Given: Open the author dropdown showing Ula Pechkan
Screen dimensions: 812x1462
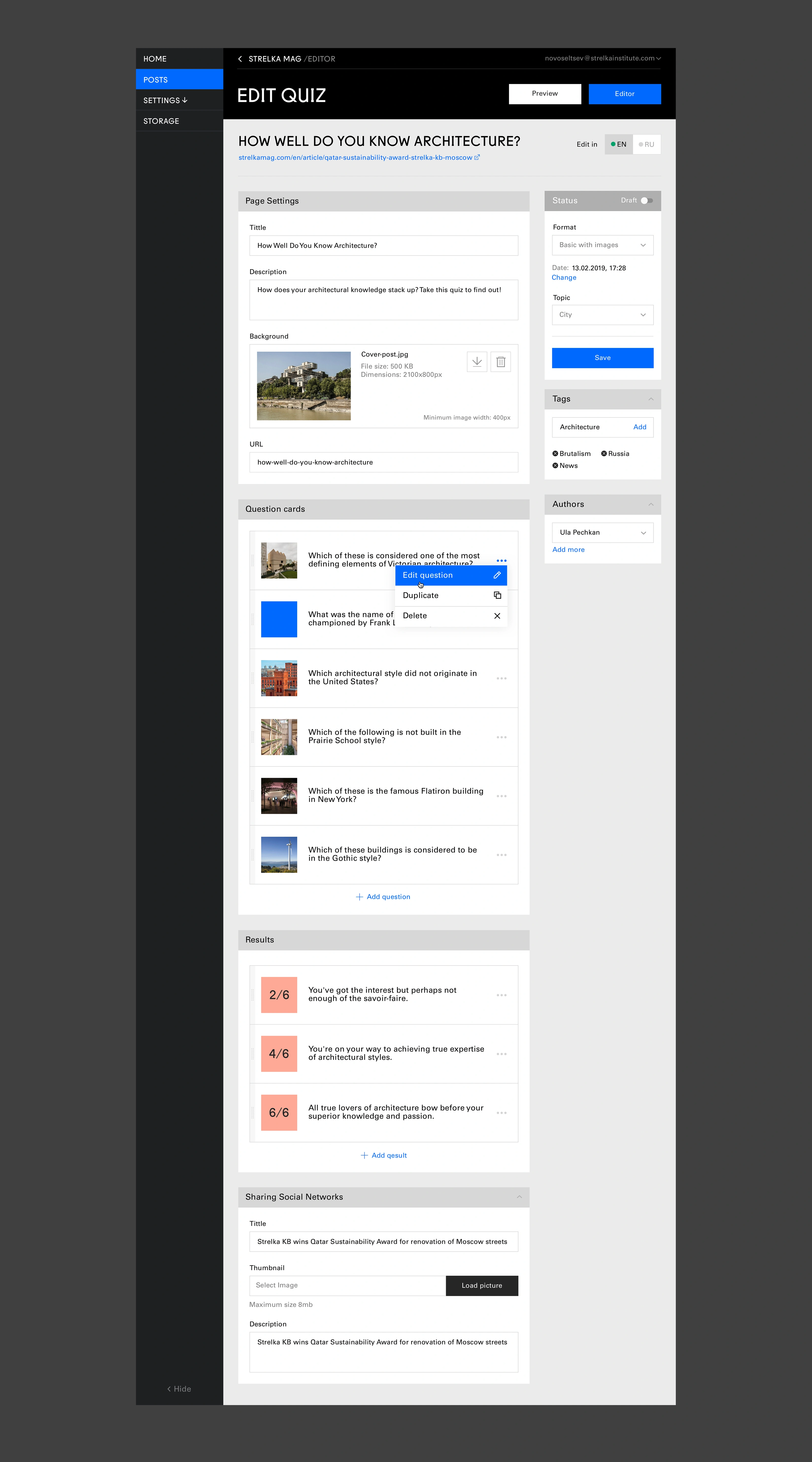Looking at the screenshot, I should click(x=603, y=532).
